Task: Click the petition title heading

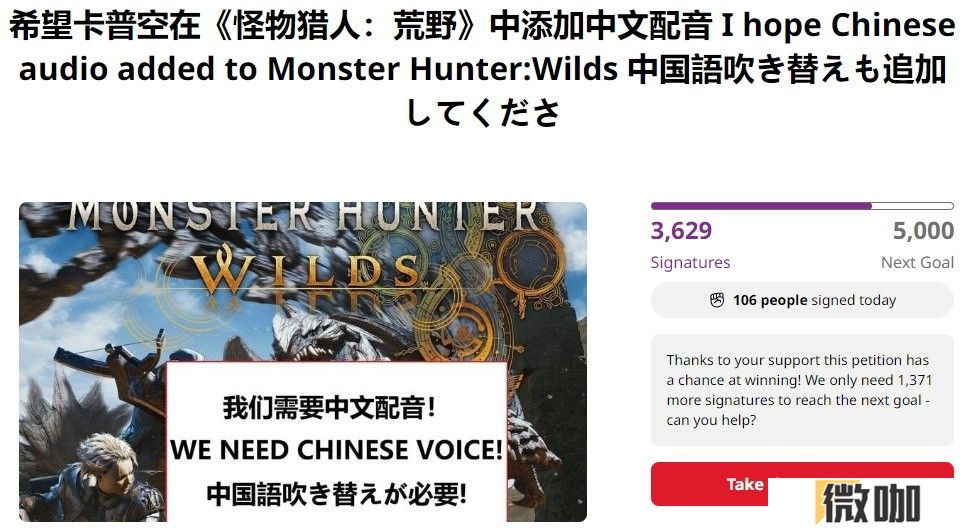Action: coord(483,68)
